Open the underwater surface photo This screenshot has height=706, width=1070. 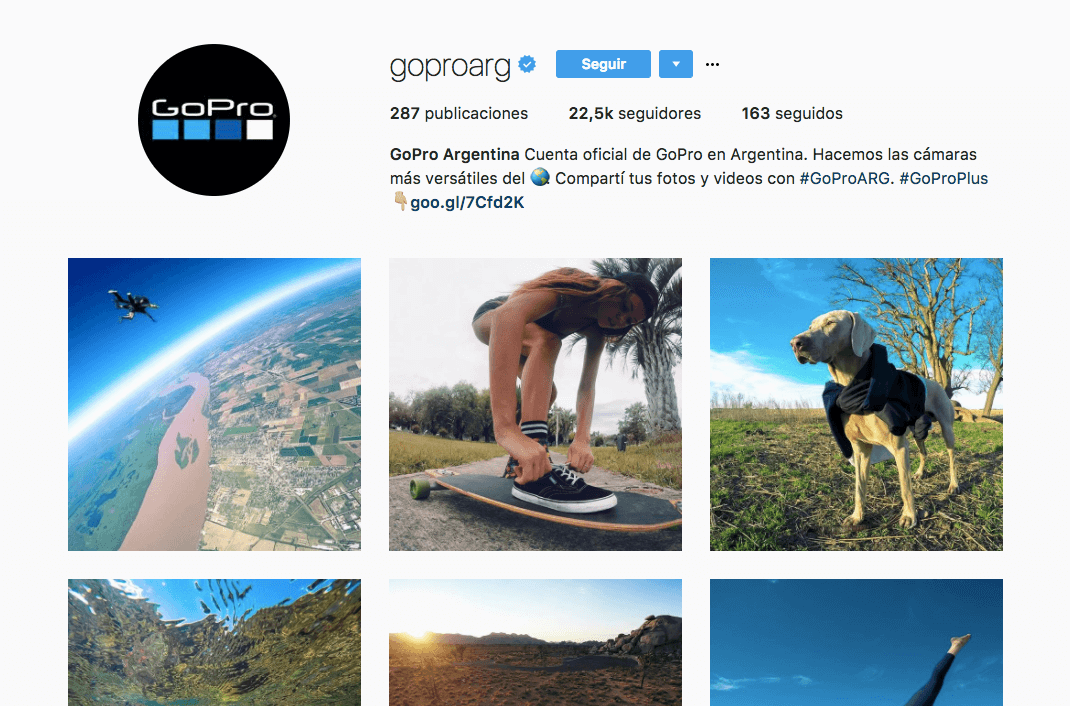click(214, 643)
